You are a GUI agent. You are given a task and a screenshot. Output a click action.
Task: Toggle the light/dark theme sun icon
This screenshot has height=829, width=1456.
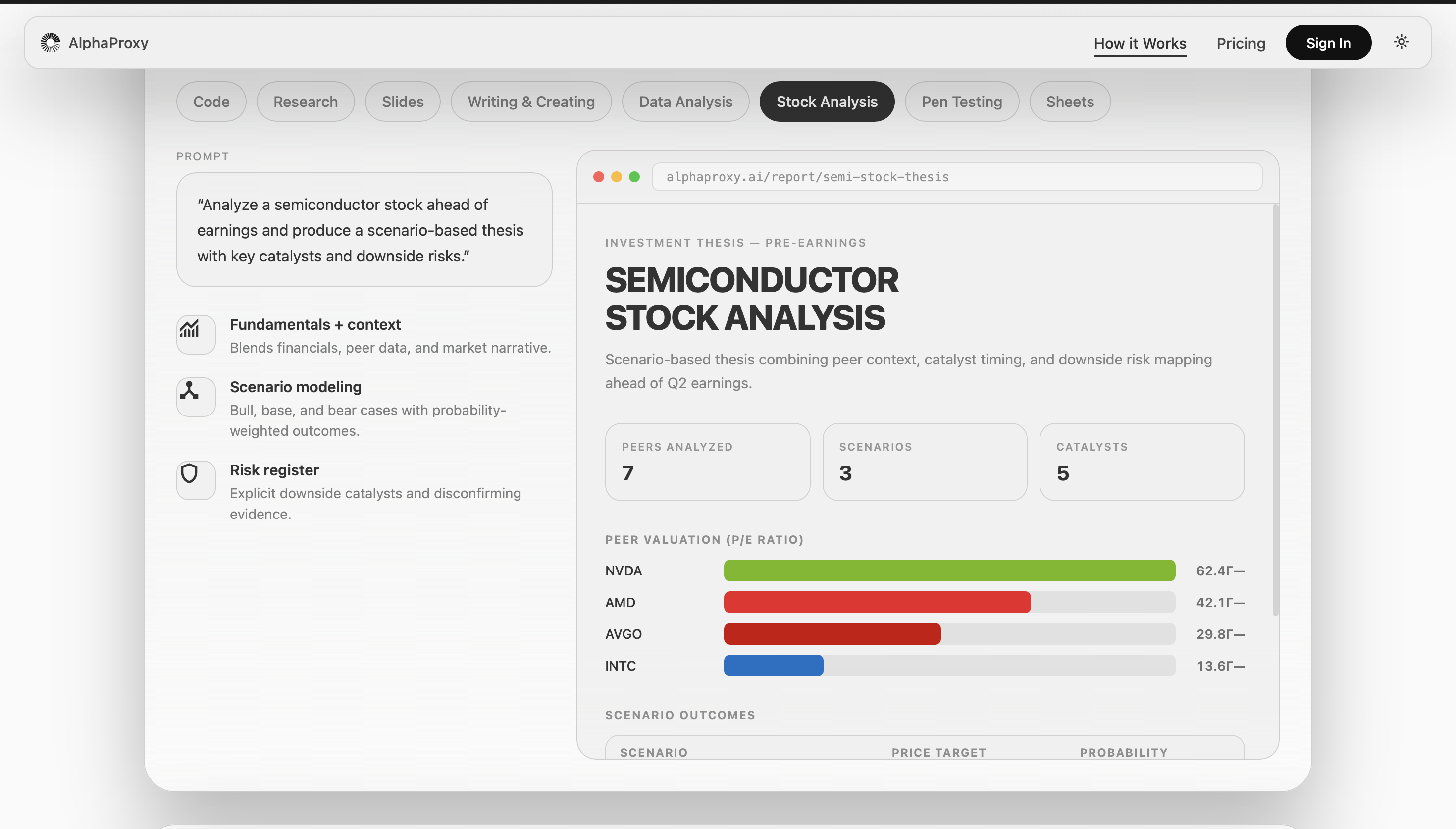pos(1401,42)
